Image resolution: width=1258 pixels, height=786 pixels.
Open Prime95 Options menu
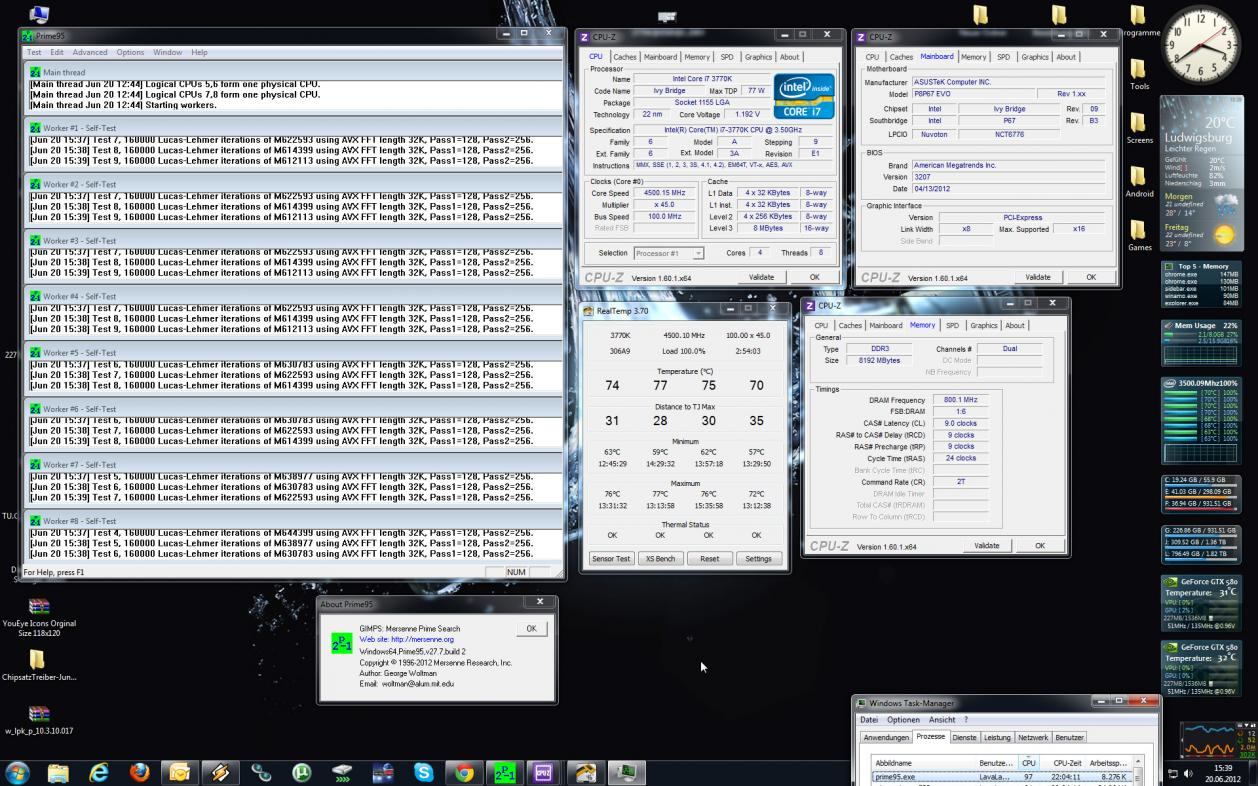(130, 52)
